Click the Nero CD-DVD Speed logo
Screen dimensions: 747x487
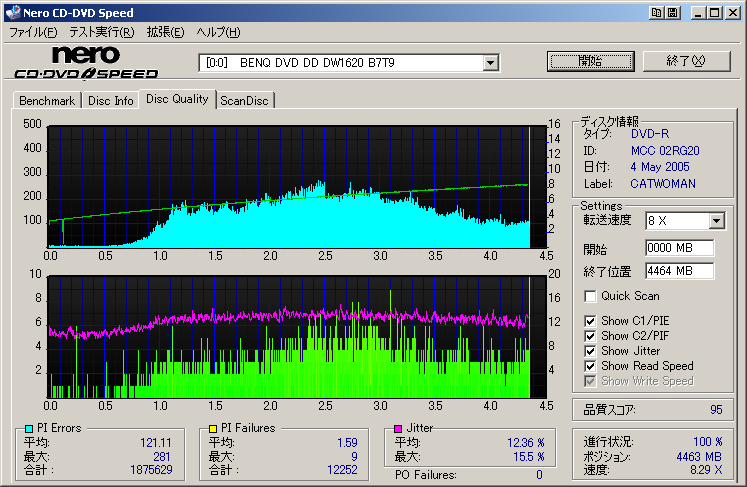[x=86, y=62]
